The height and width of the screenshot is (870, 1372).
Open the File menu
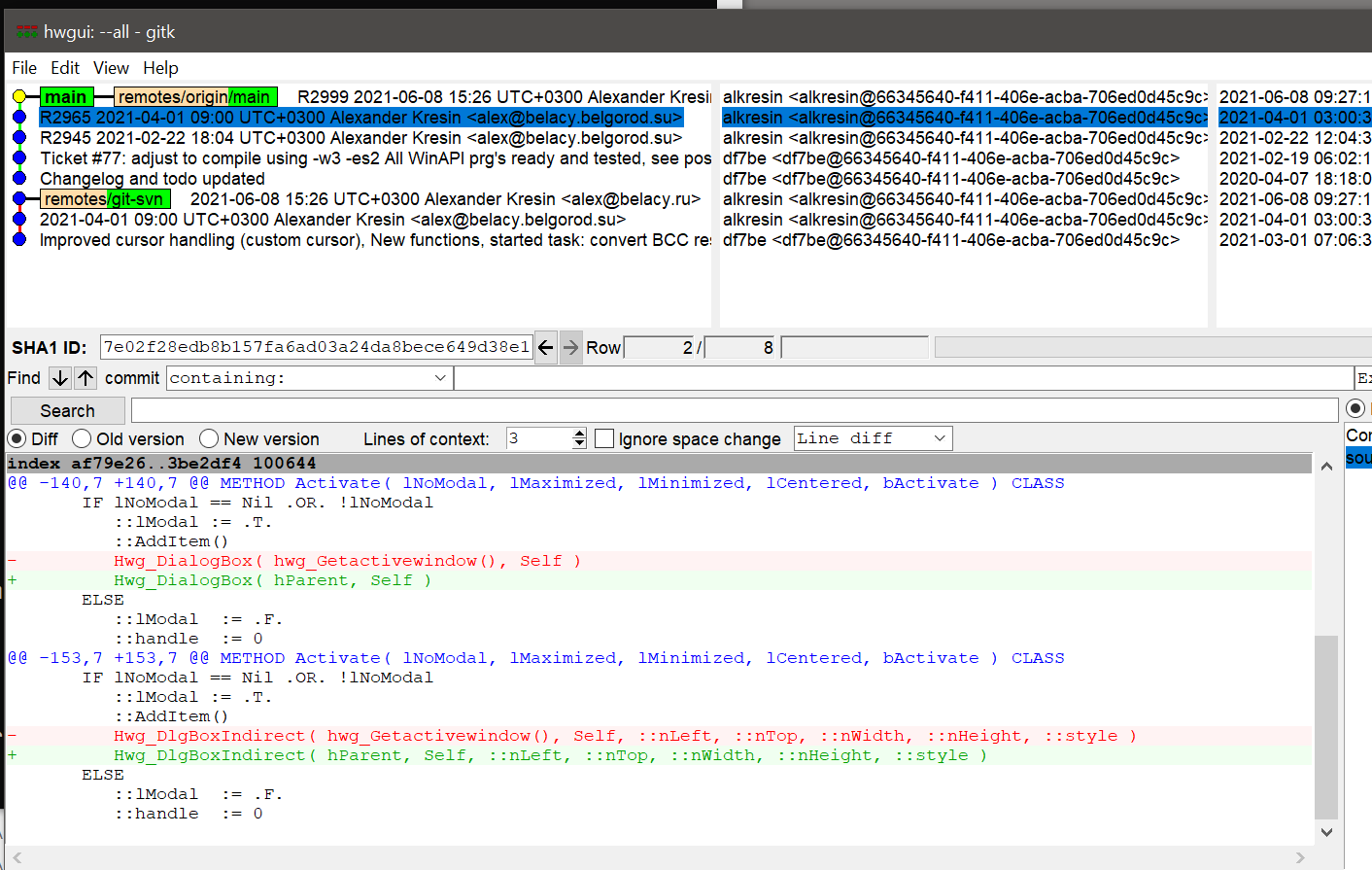click(x=24, y=68)
